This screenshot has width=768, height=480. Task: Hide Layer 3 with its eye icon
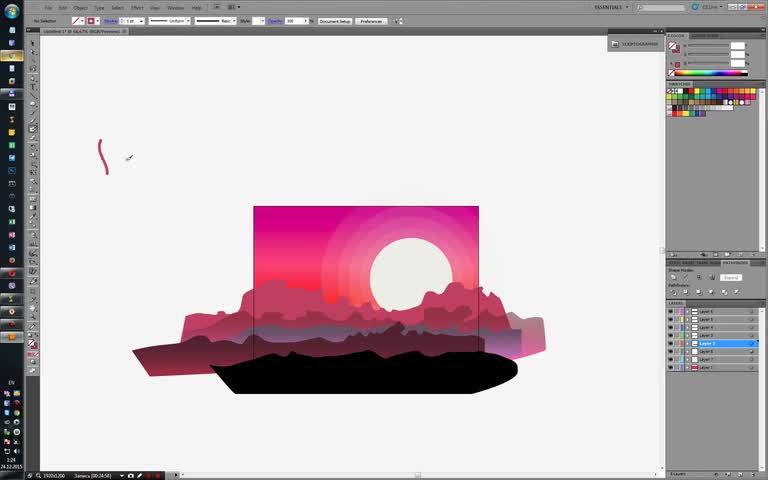click(x=671, y=336)
